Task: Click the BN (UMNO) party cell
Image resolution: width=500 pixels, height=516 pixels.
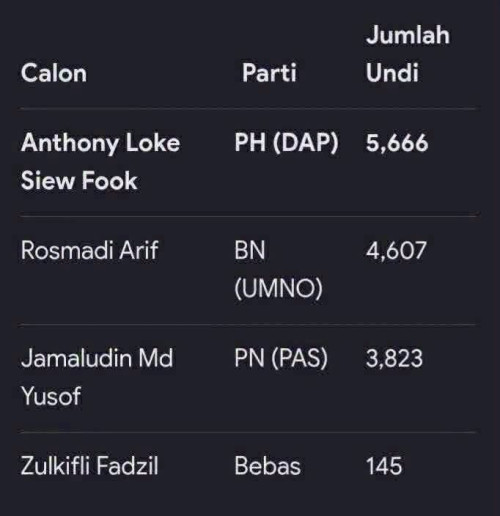Action: click(278, 269)
